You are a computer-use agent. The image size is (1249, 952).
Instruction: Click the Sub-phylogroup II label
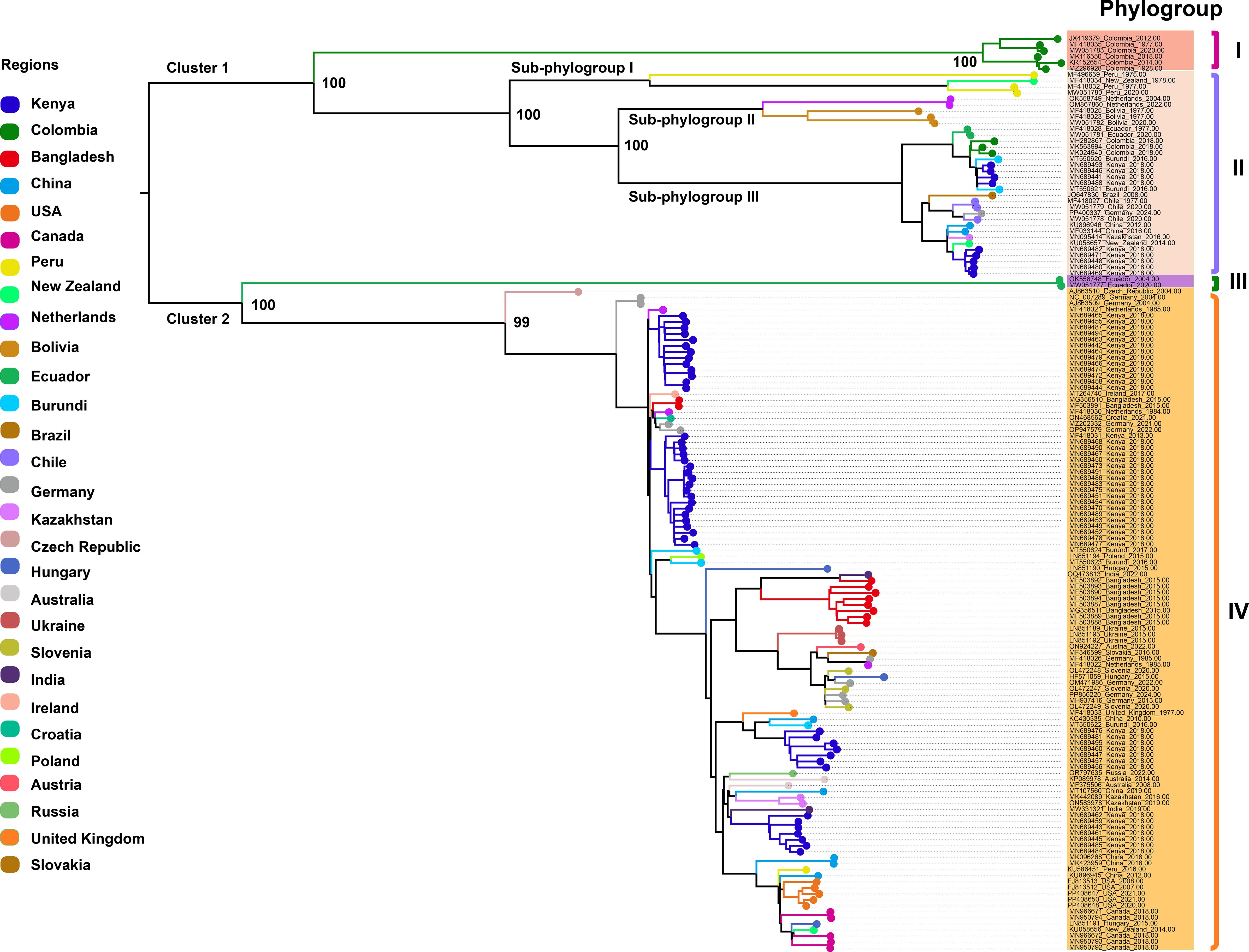point(691,120)
